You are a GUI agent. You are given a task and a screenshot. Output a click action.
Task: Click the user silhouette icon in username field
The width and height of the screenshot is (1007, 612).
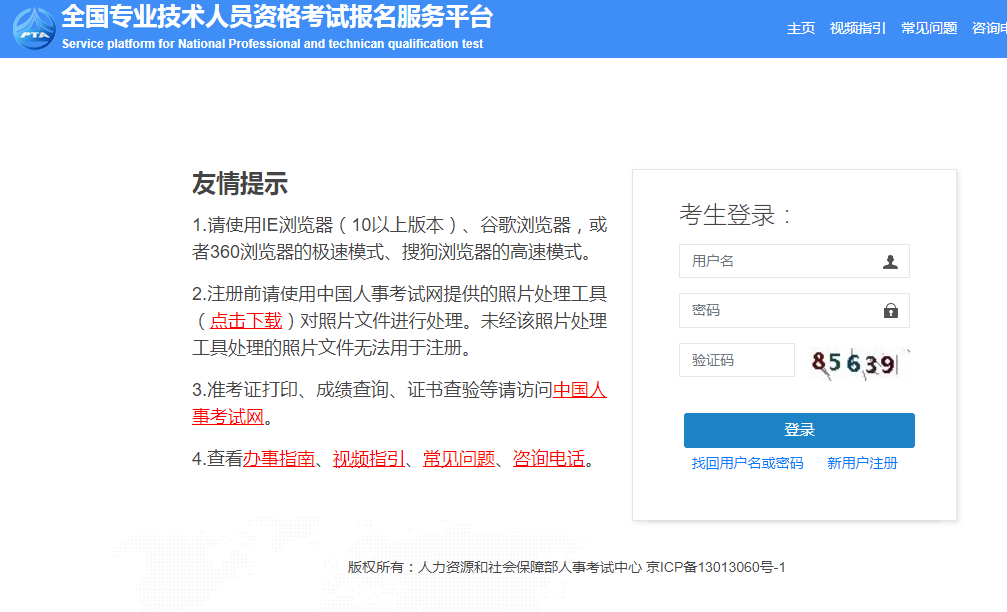[x=890, y=262]
